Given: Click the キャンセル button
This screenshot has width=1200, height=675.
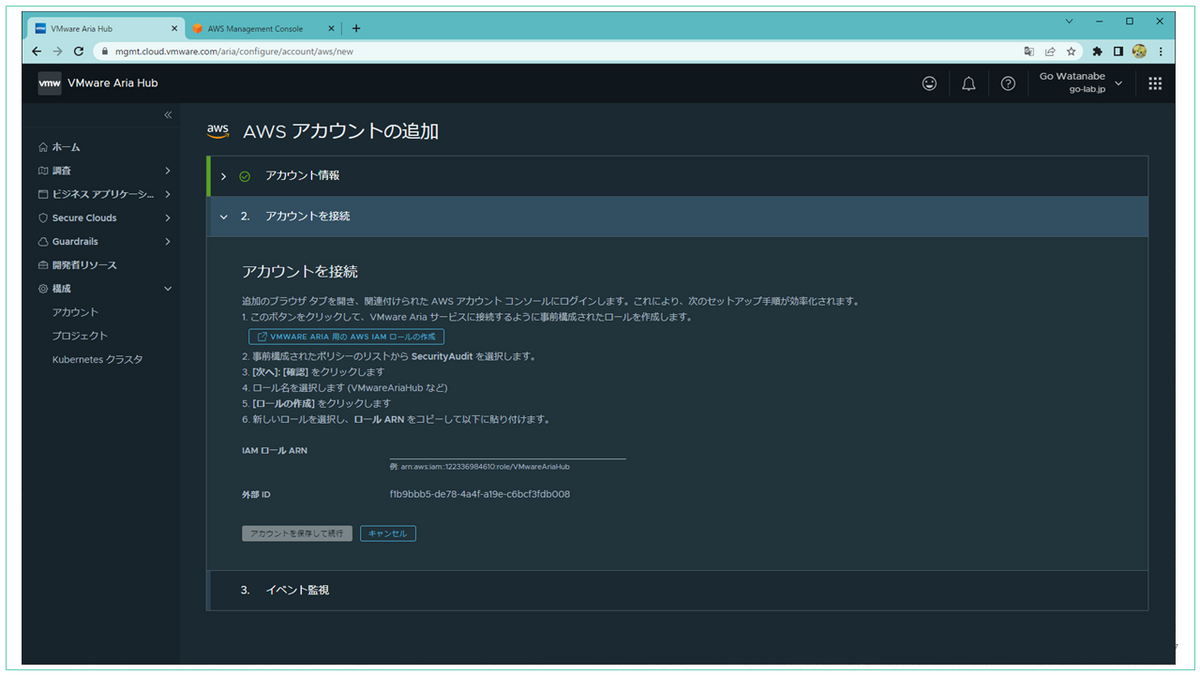Looking at the screenshot, I should [388, 534].
